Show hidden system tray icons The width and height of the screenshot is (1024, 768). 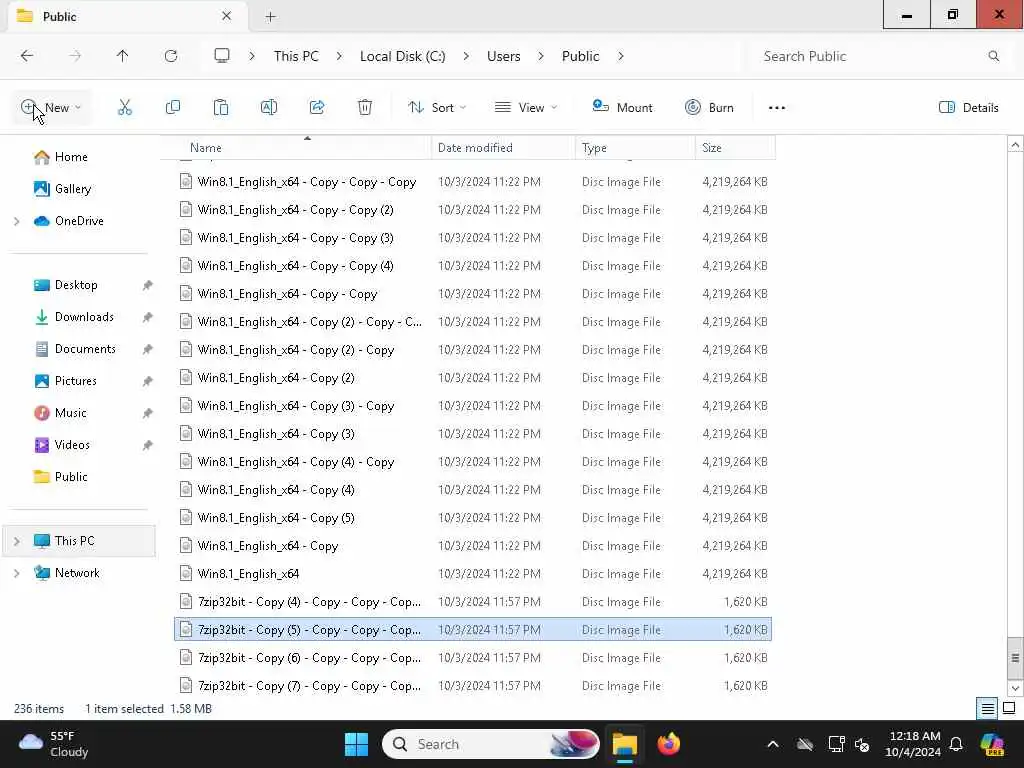(773, 744)
